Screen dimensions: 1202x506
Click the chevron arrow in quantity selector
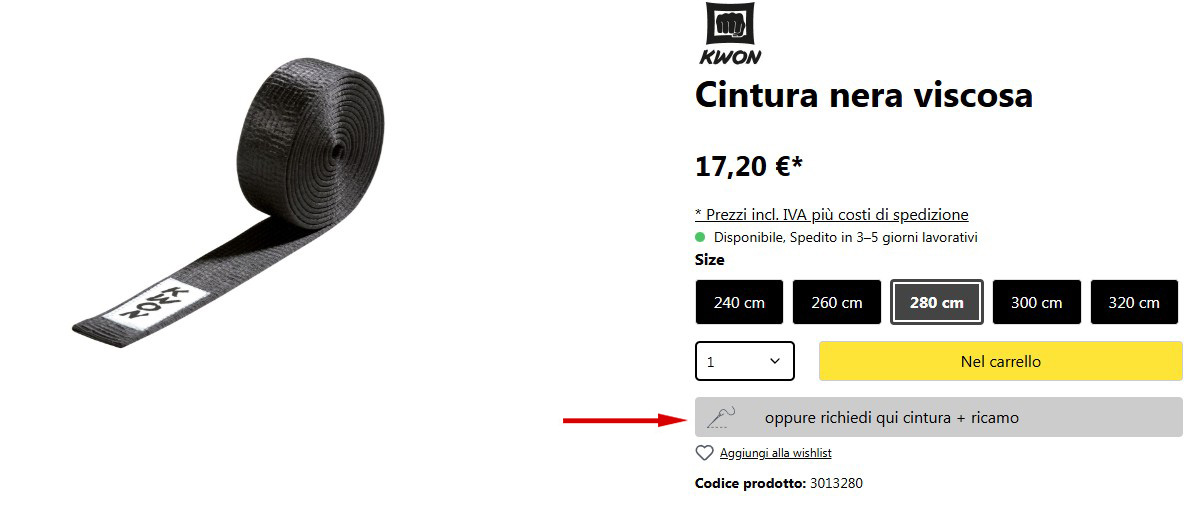(x=775, y=361)
